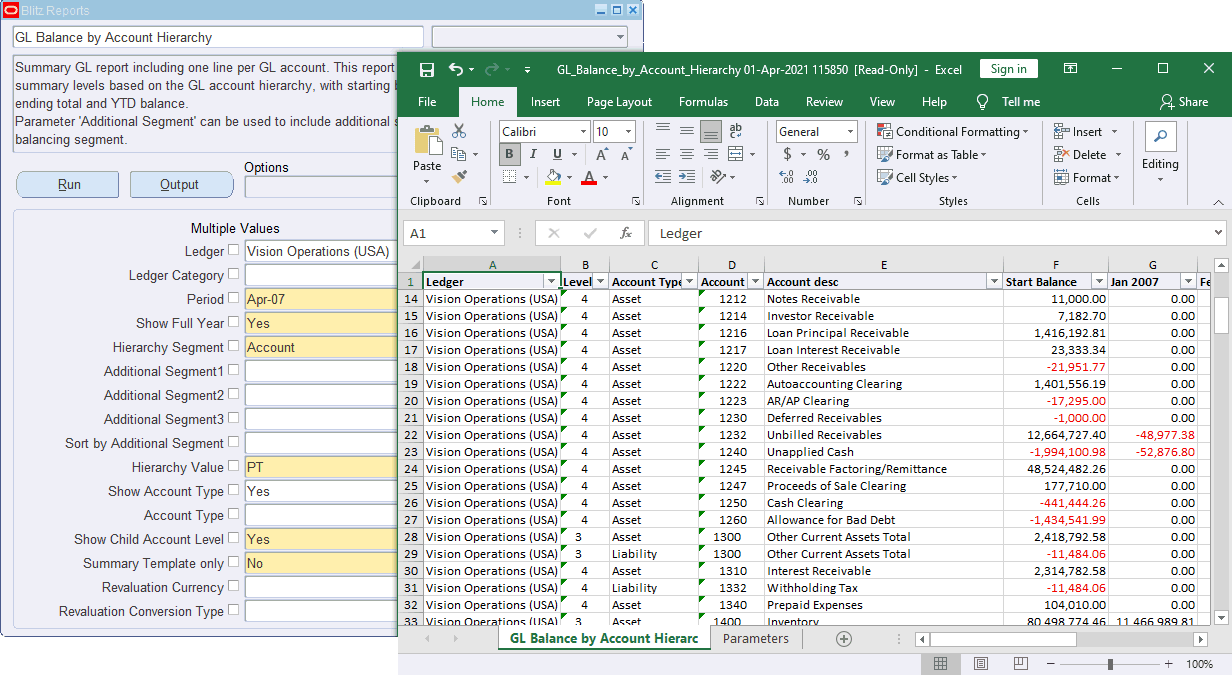Apply Percent Style number format

(x=823, y=154)
